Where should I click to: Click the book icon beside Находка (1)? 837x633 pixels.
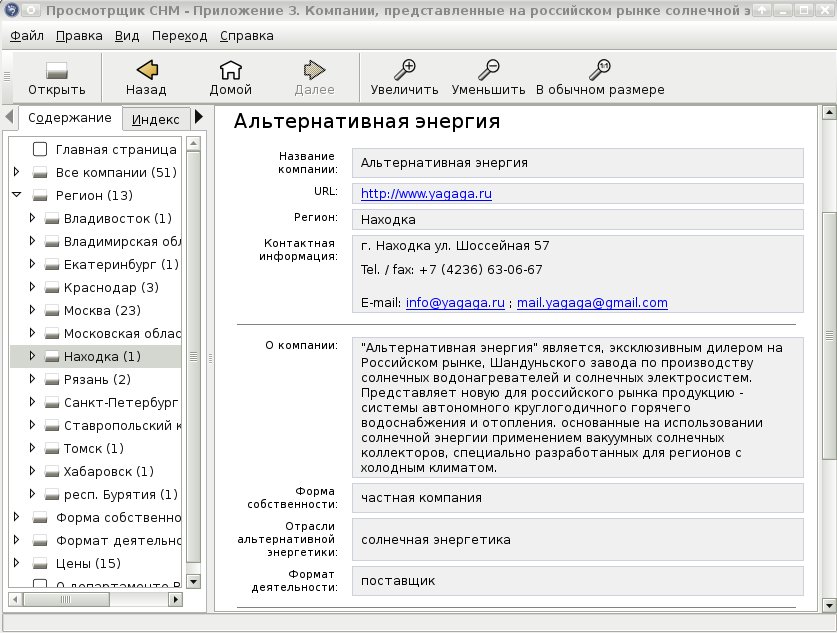pyautogui.click(x=52, y=357)
